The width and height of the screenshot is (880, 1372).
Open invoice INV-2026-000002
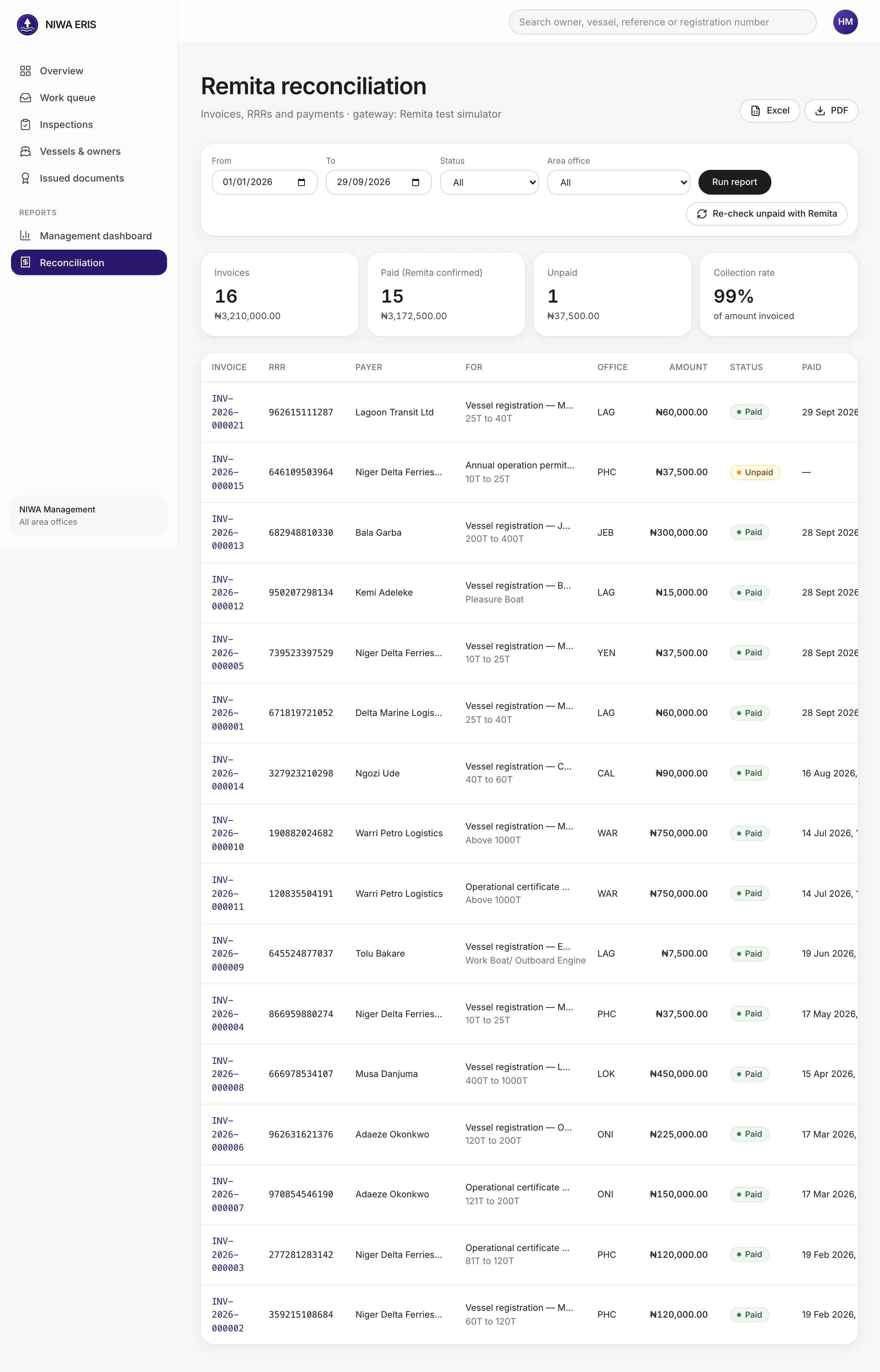point(228,1315)
